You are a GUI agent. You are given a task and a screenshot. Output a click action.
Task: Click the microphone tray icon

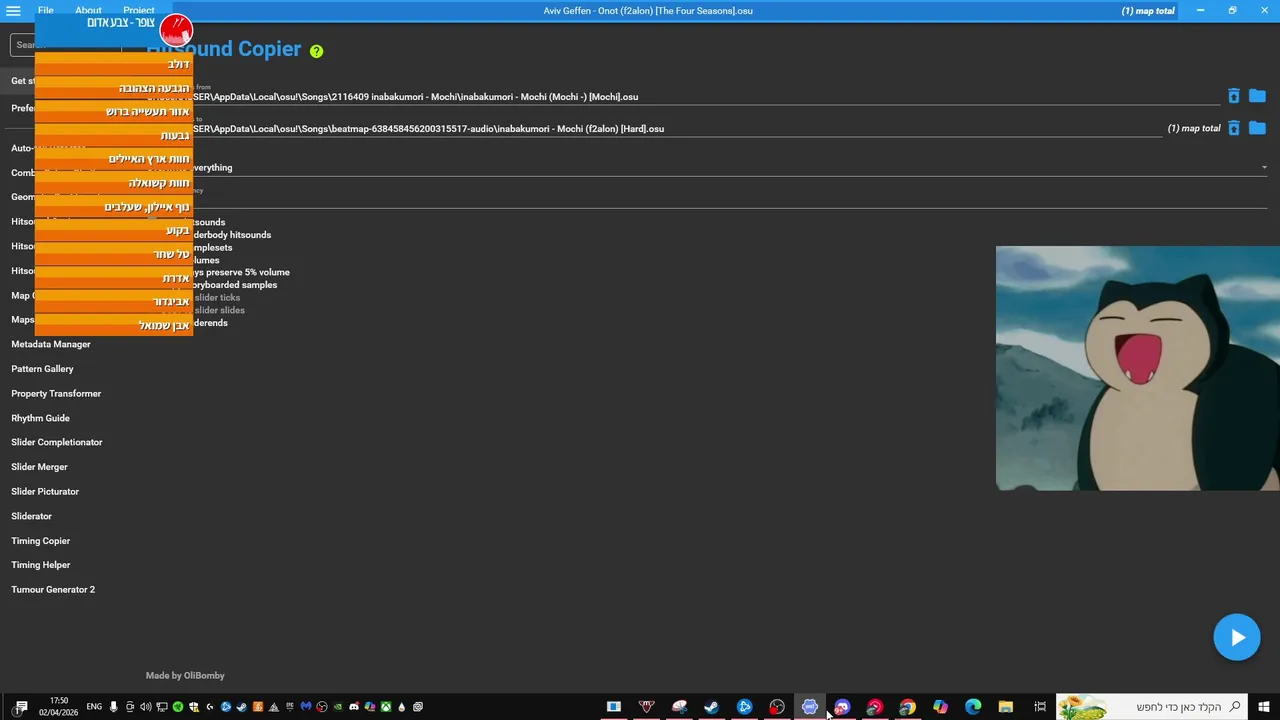tap(113, 707)
